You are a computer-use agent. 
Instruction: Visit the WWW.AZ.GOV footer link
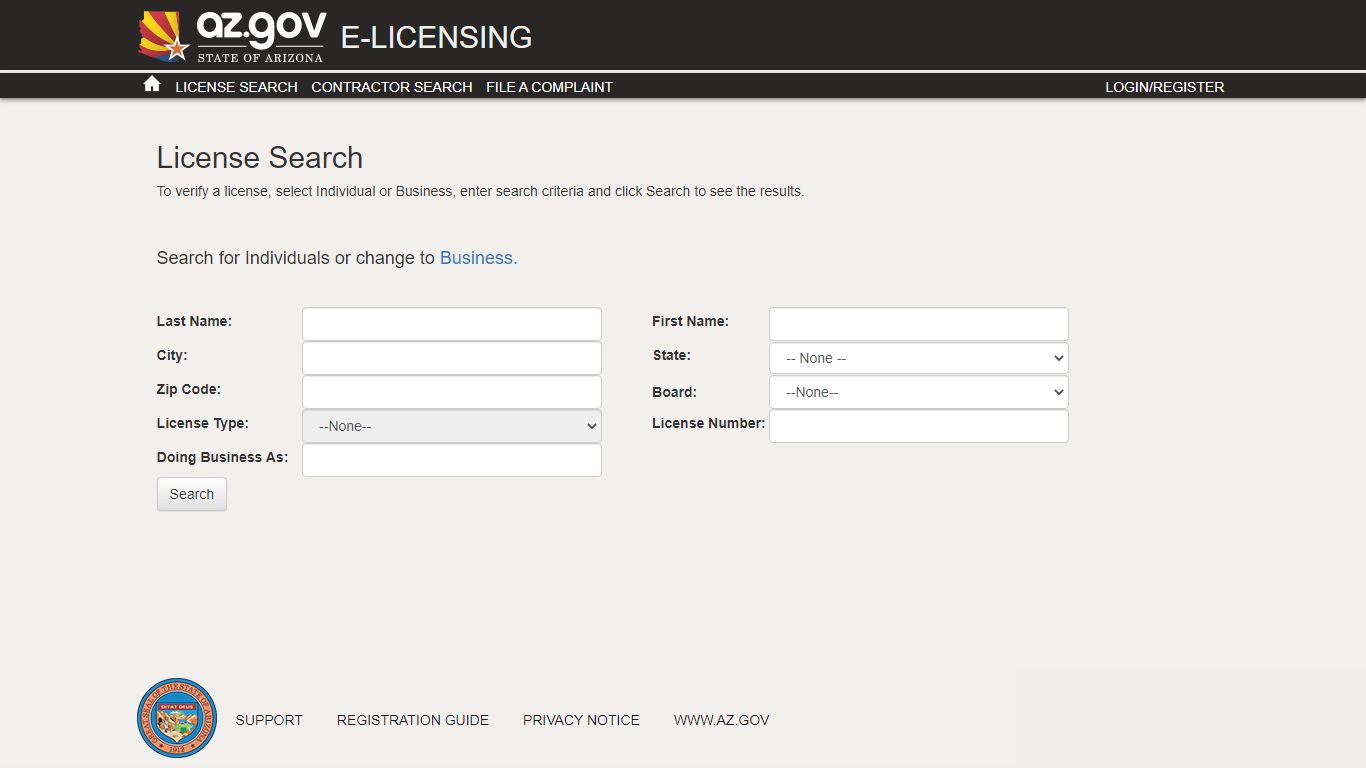pyautogui.click(x=721, y=720)
